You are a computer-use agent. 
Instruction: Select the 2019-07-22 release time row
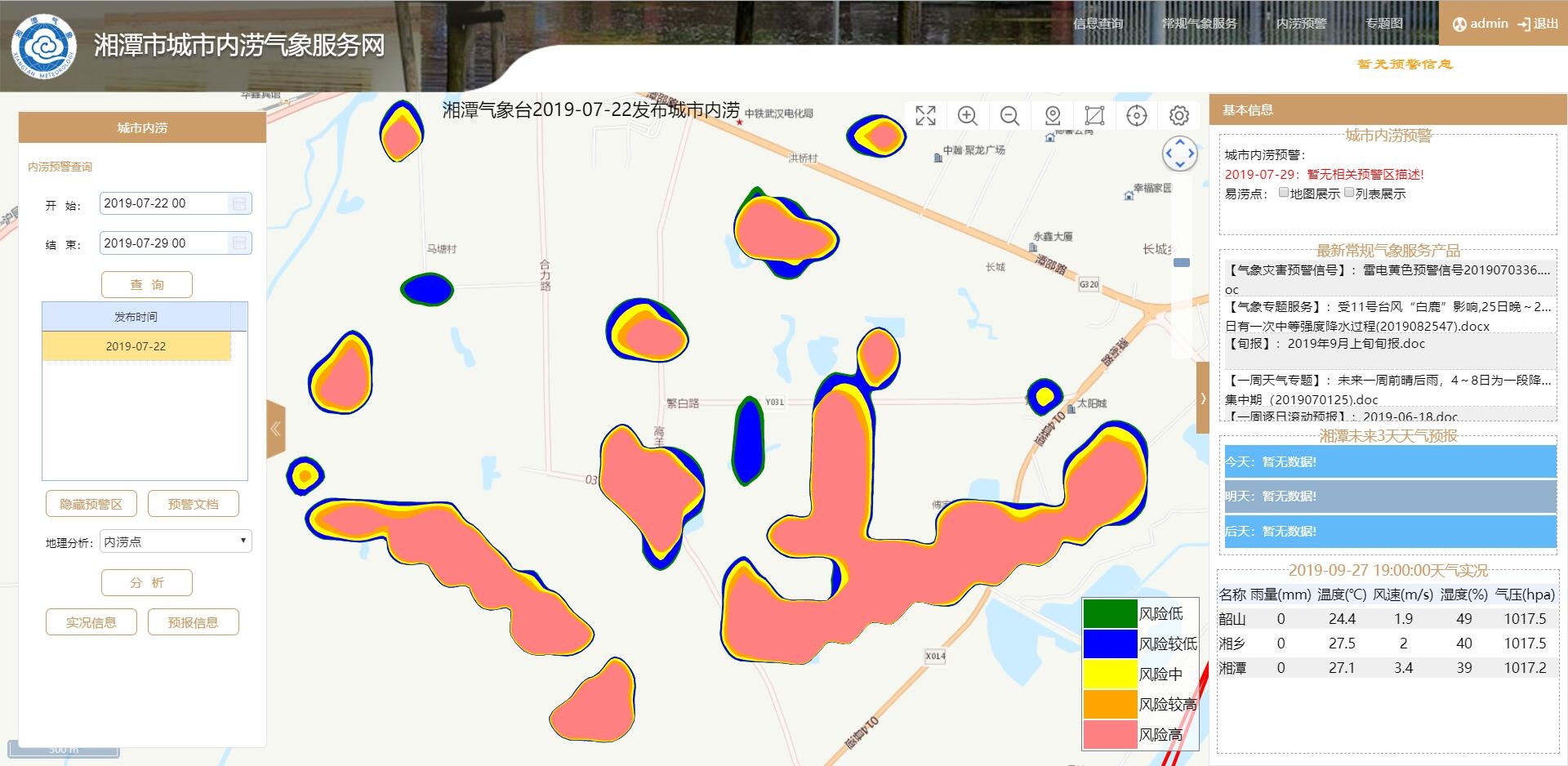[x=136, y=346]
